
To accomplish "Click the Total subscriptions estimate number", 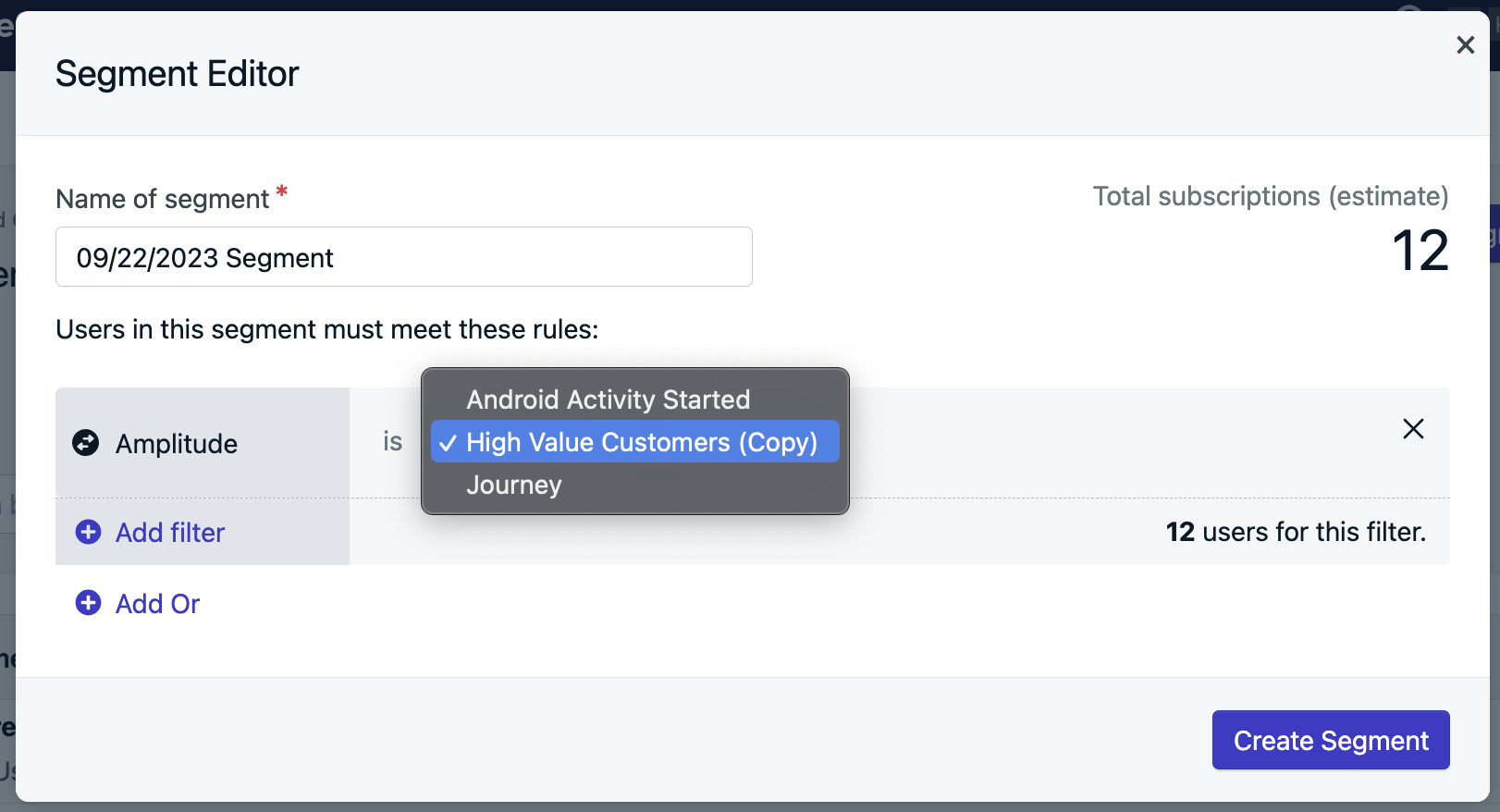I will tap(1420, 251).
